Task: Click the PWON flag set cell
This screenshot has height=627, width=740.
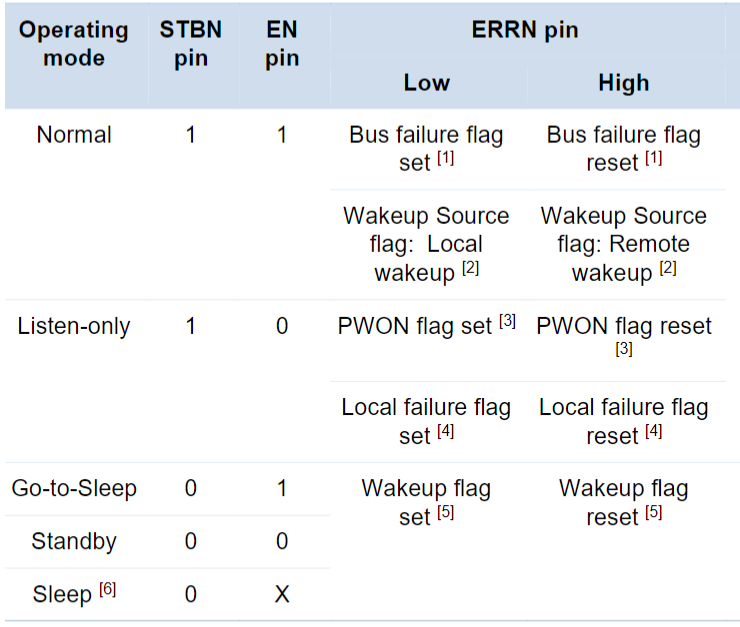Action: (x=426, y=326)
